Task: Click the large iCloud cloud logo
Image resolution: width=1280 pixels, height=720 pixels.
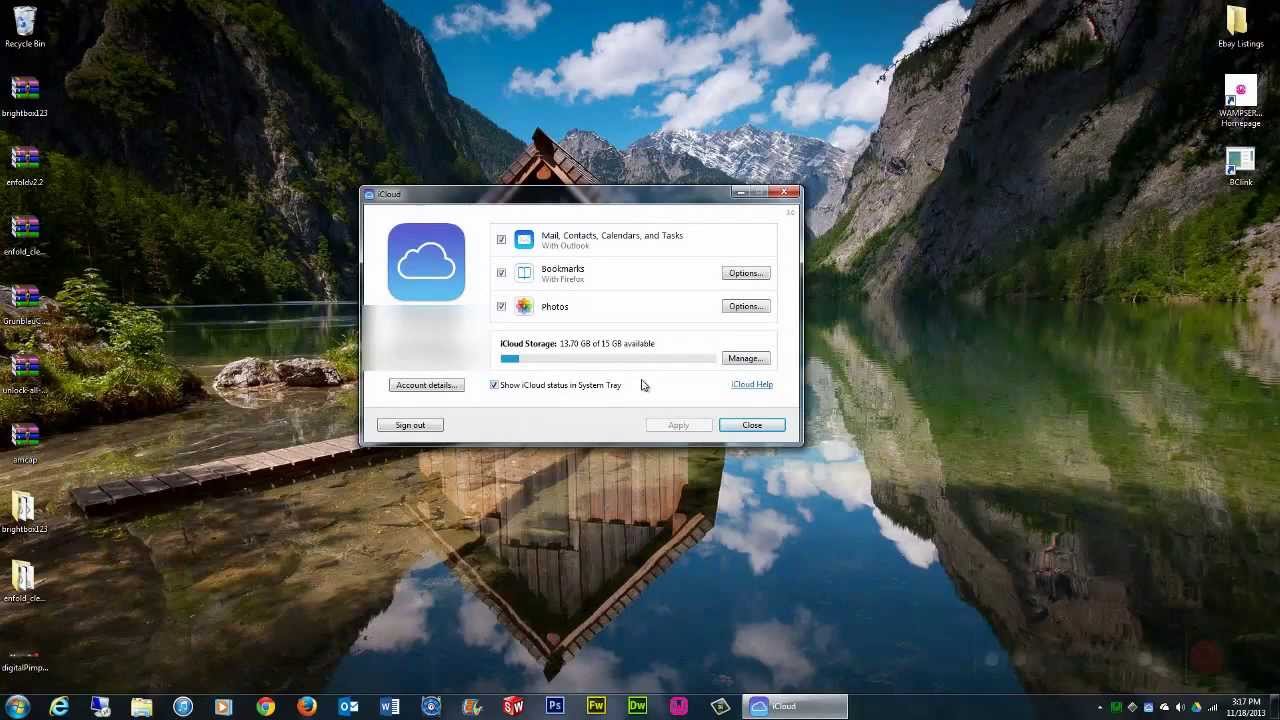Action: point(426,262)
